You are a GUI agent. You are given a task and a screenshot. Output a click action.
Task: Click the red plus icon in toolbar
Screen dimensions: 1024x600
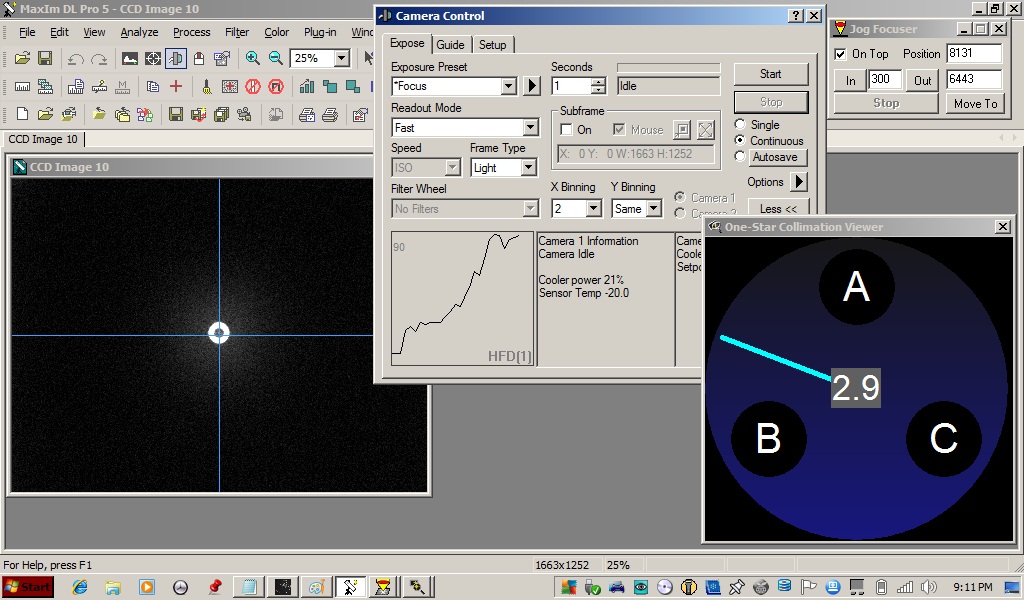point(176,87)
